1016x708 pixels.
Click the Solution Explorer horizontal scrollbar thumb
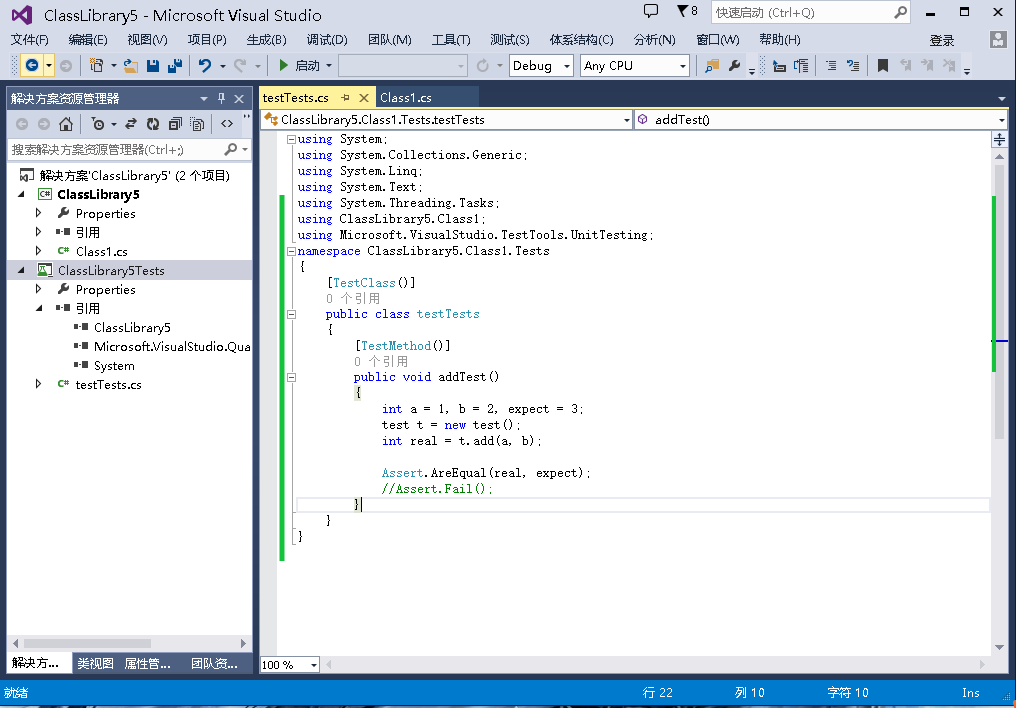[x=87, y=643]
